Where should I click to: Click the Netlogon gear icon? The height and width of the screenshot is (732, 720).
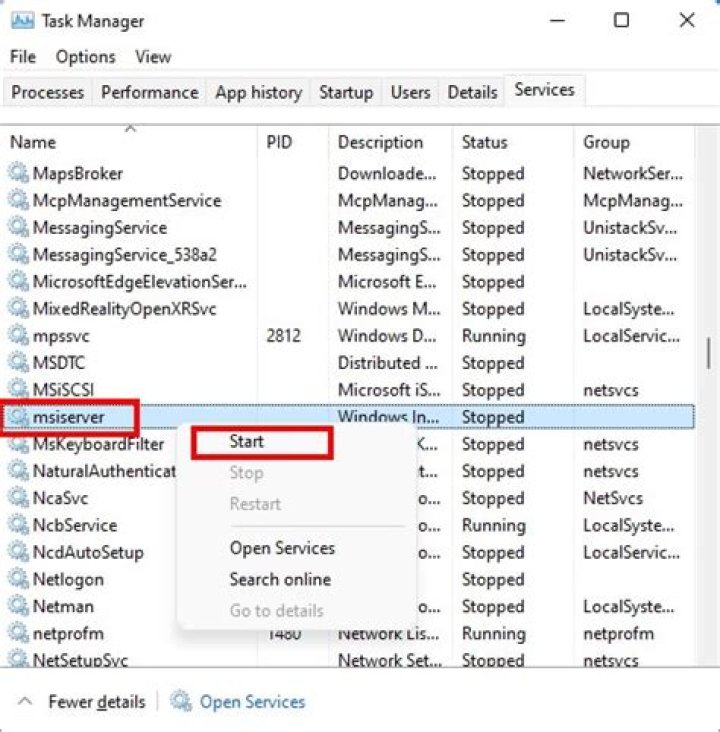click(19, 578)
